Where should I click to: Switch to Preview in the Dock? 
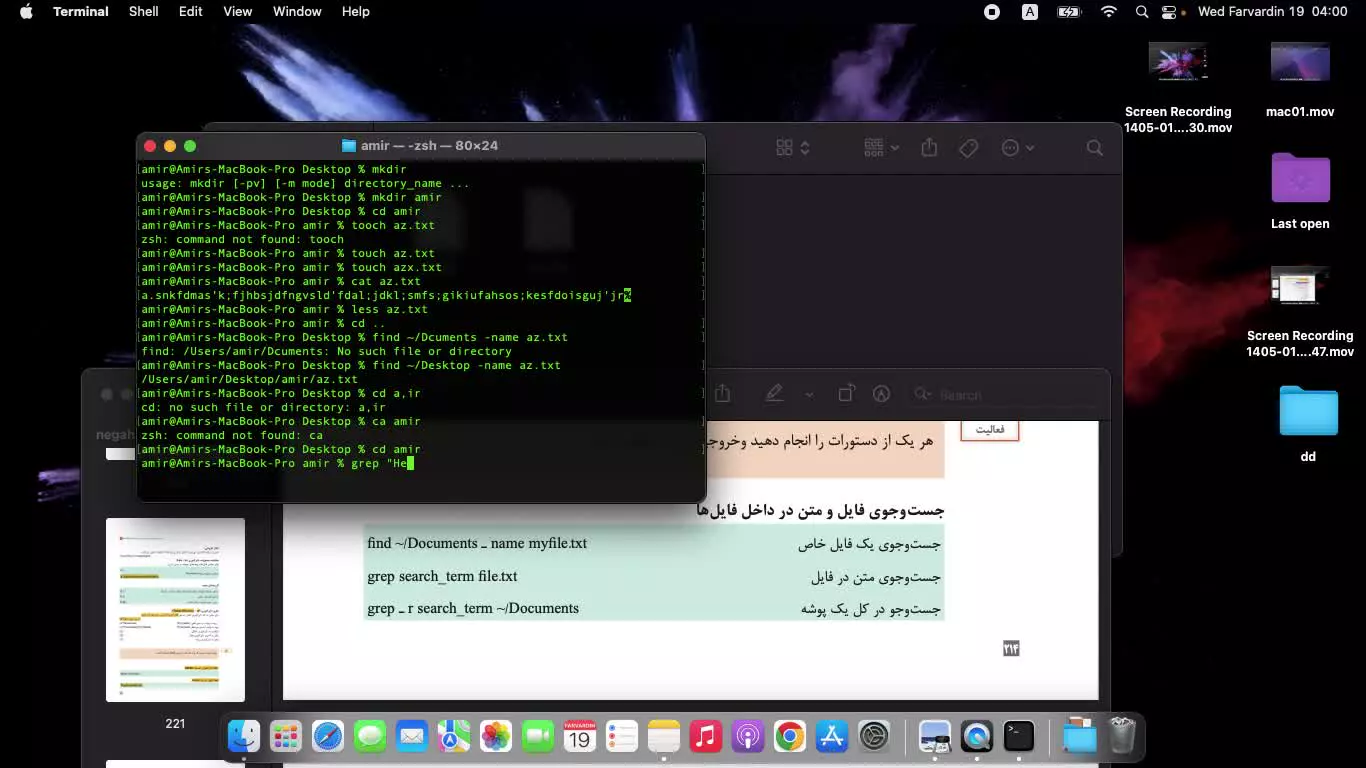[x=935, y=737]
